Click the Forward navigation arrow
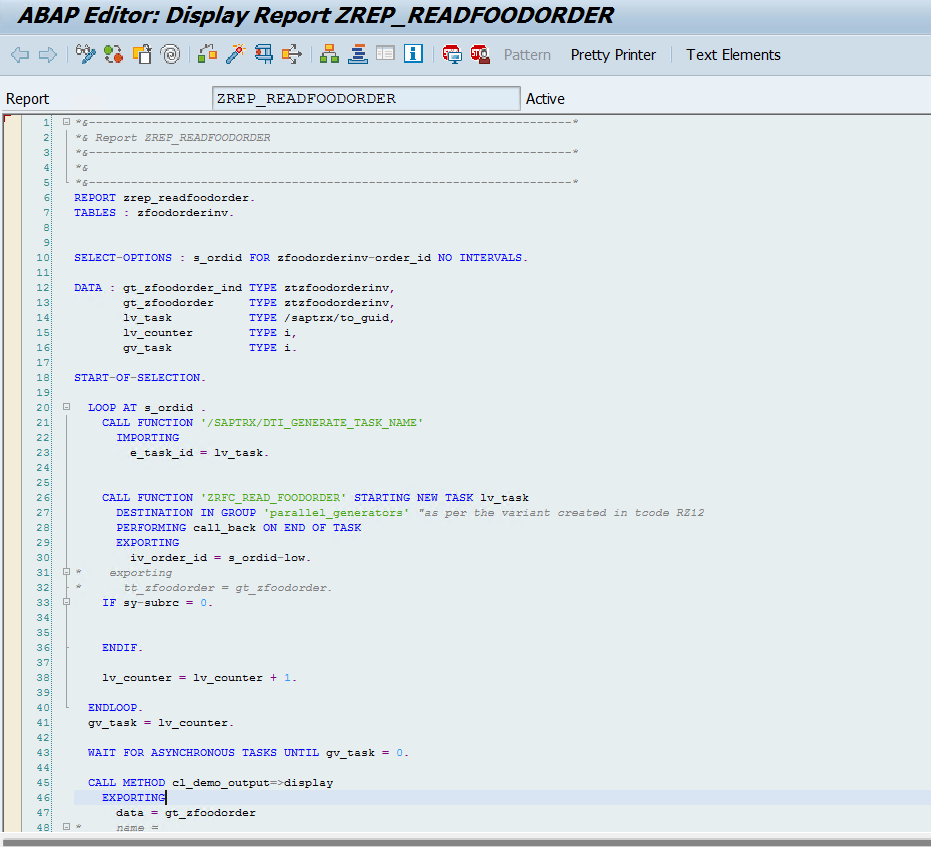 pos(47,55)
